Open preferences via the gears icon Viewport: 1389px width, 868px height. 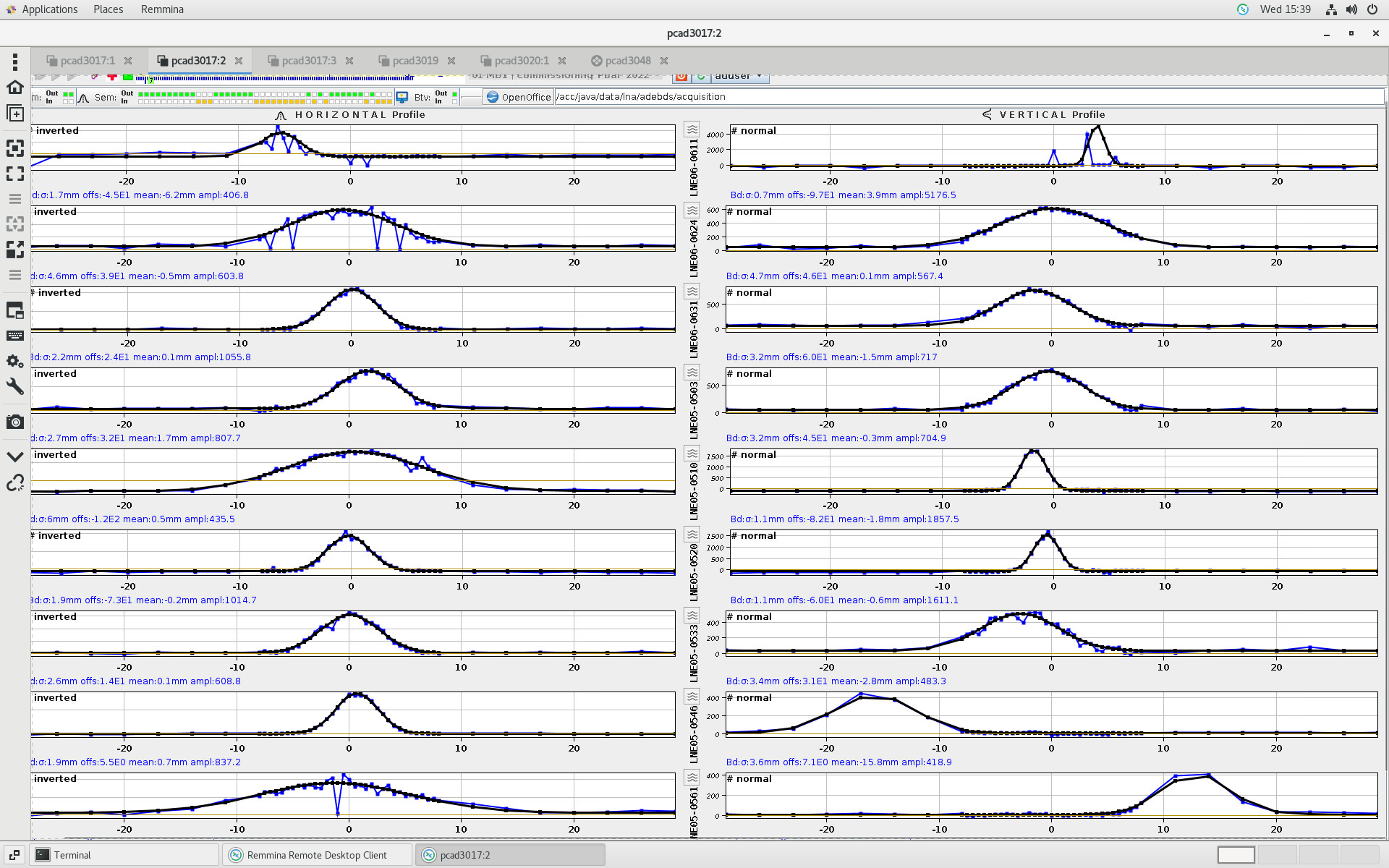(14, 361)
